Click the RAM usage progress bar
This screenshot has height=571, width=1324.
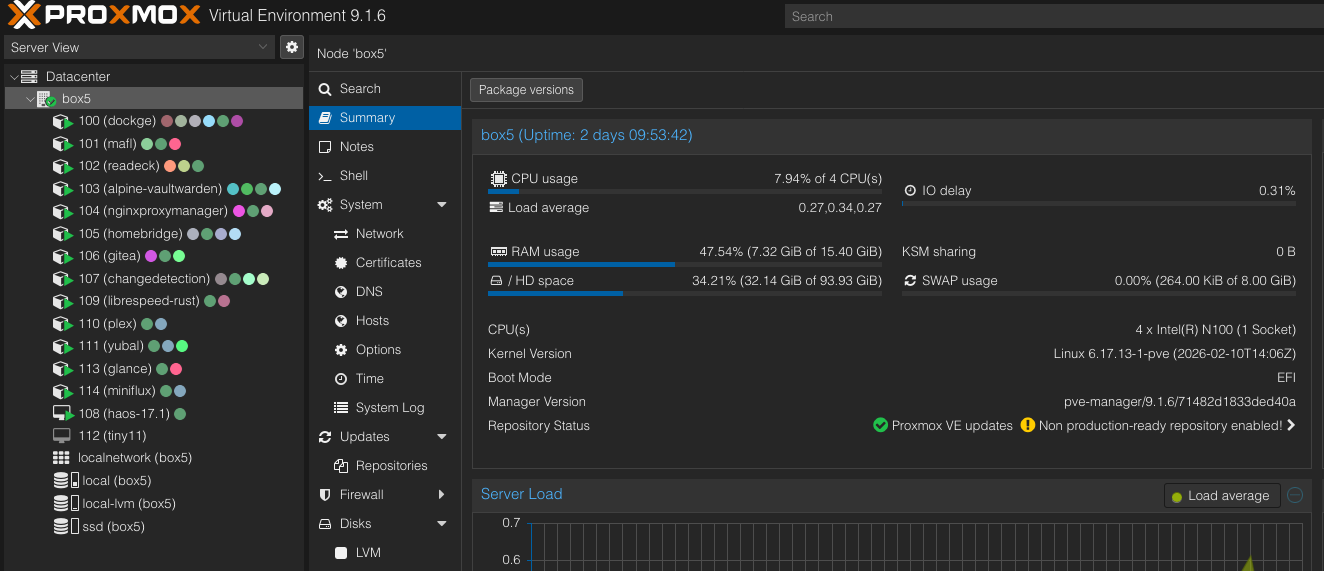(x=685, y=264)
